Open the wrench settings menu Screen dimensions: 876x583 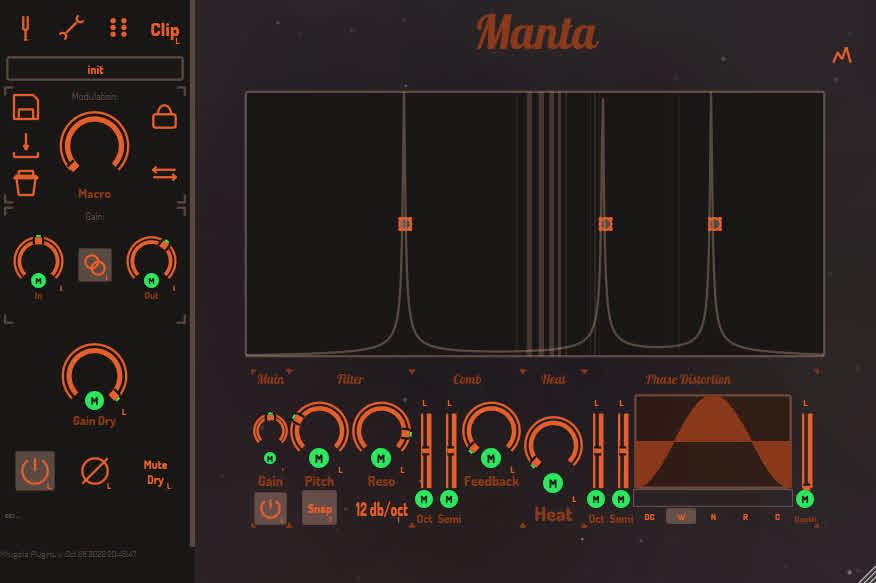tap(72, 28)
